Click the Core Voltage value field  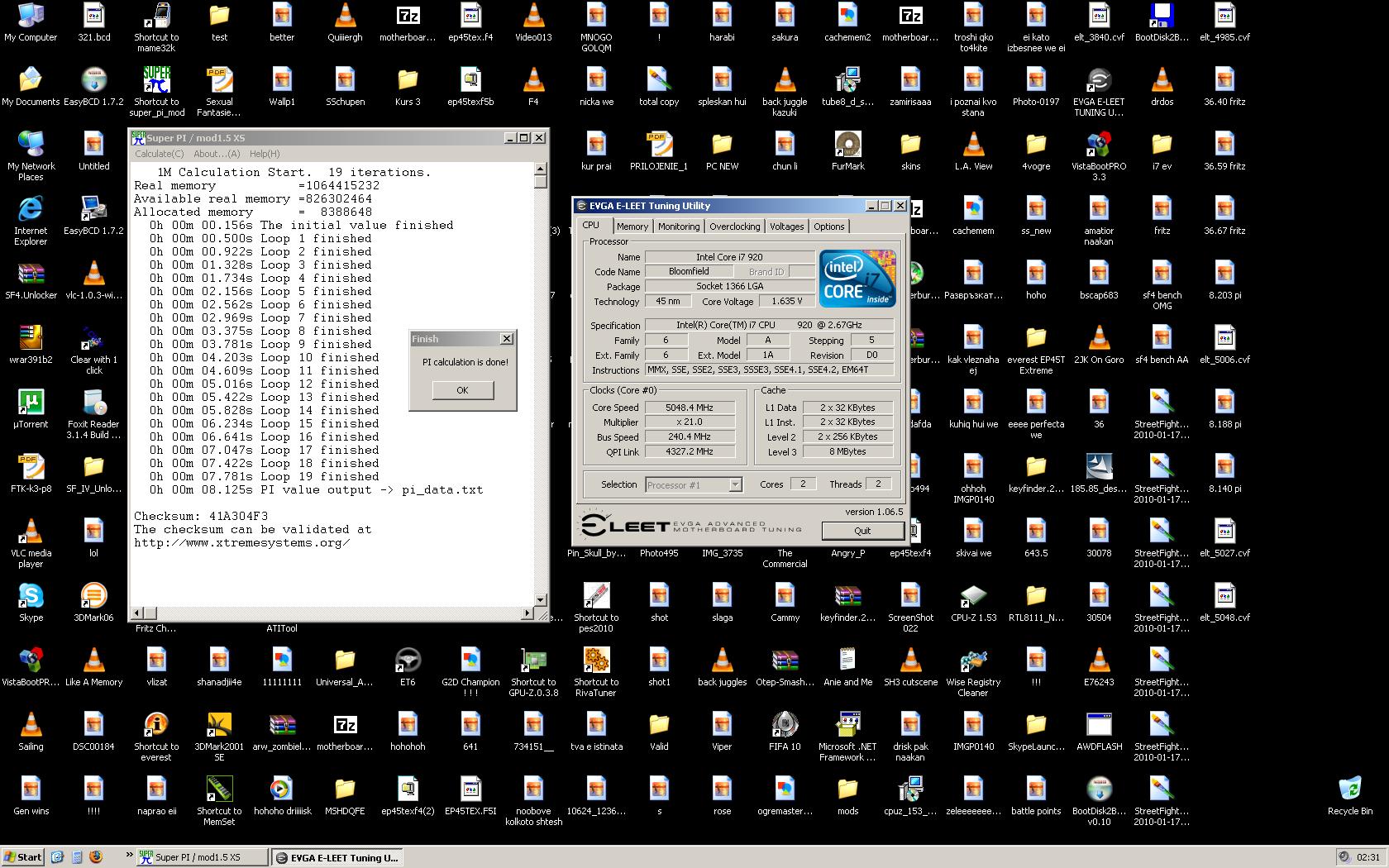pos(786,302)
